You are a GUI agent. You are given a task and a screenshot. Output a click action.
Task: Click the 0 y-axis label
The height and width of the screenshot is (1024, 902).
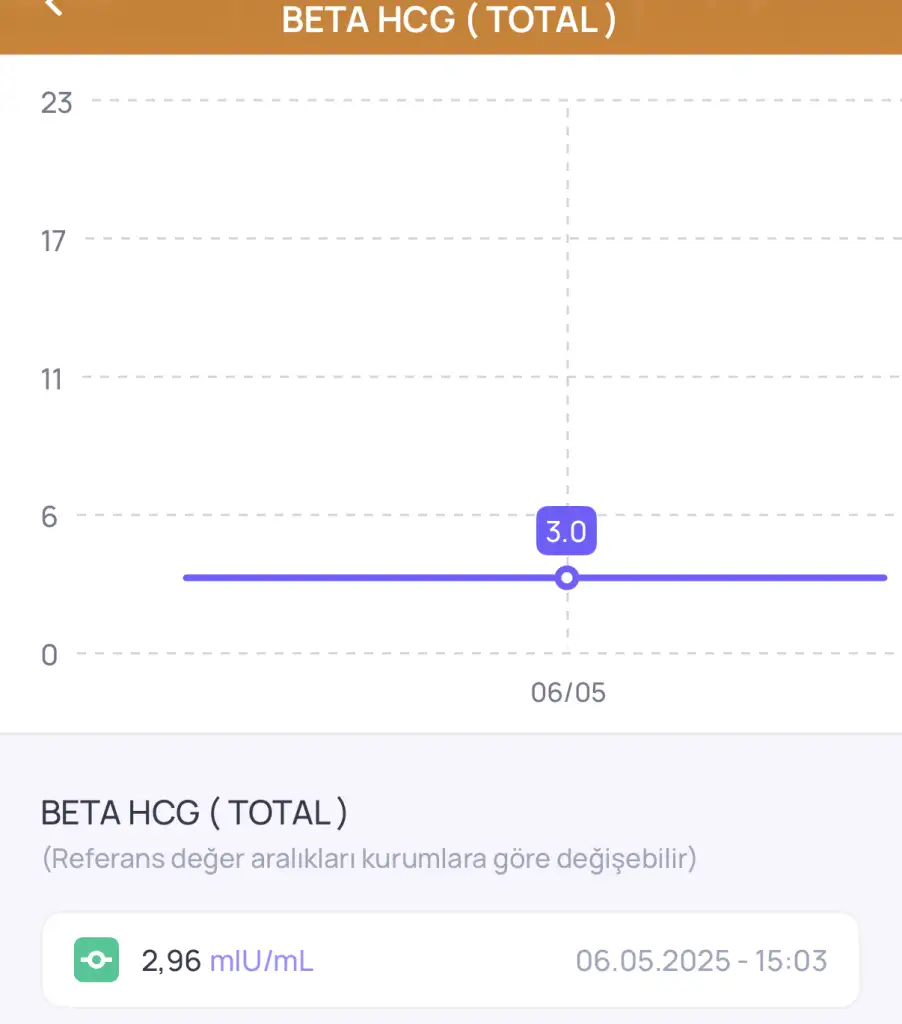click(x=49, y=655)
